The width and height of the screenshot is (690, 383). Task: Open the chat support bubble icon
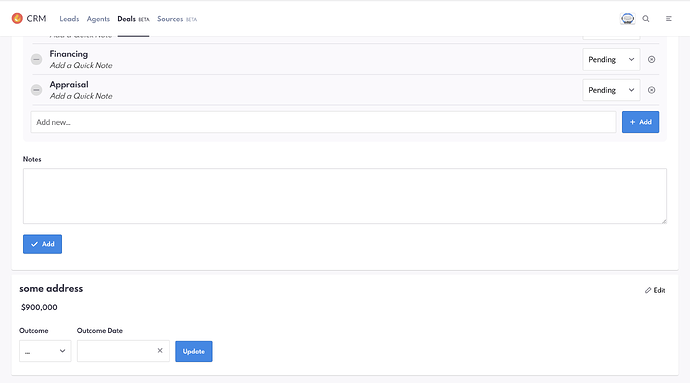point(628,18)
